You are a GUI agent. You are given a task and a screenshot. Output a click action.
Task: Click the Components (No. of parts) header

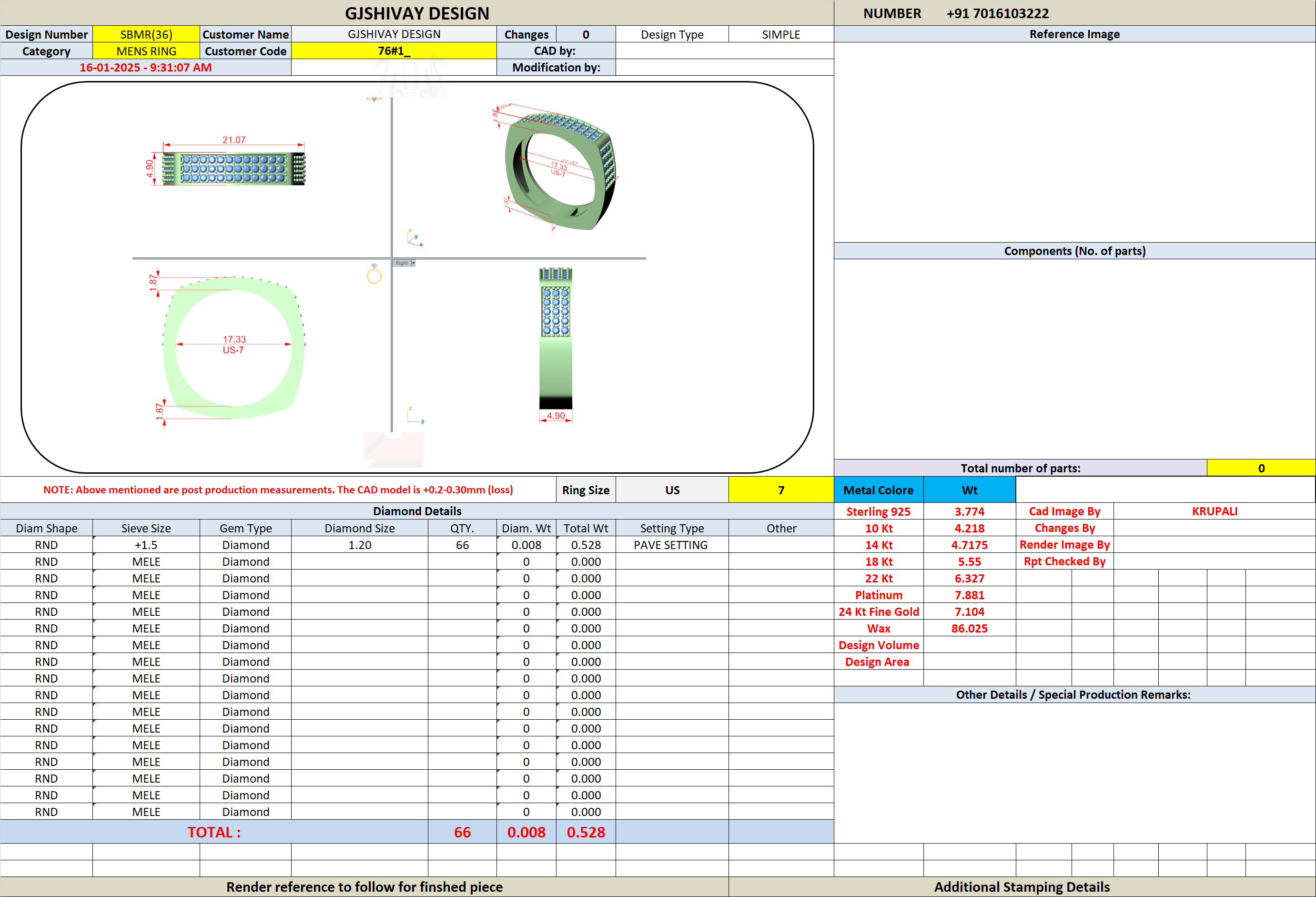point(1074,251)
